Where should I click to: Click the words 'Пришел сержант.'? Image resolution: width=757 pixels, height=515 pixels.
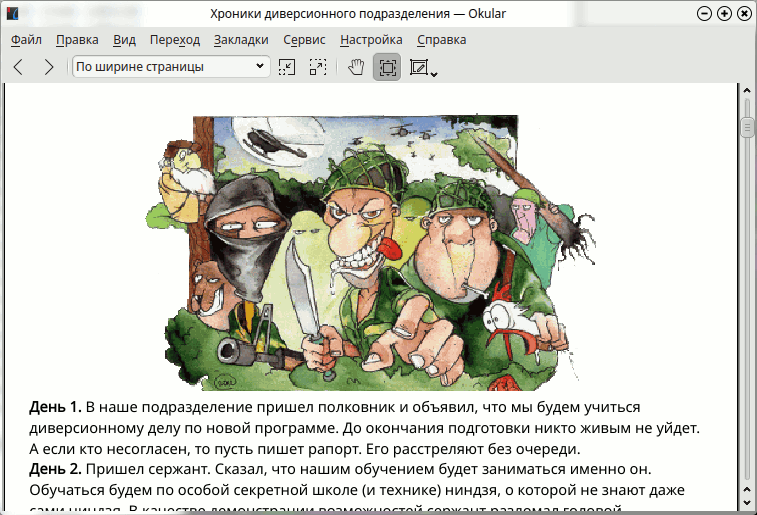click(x=148, y=469)
